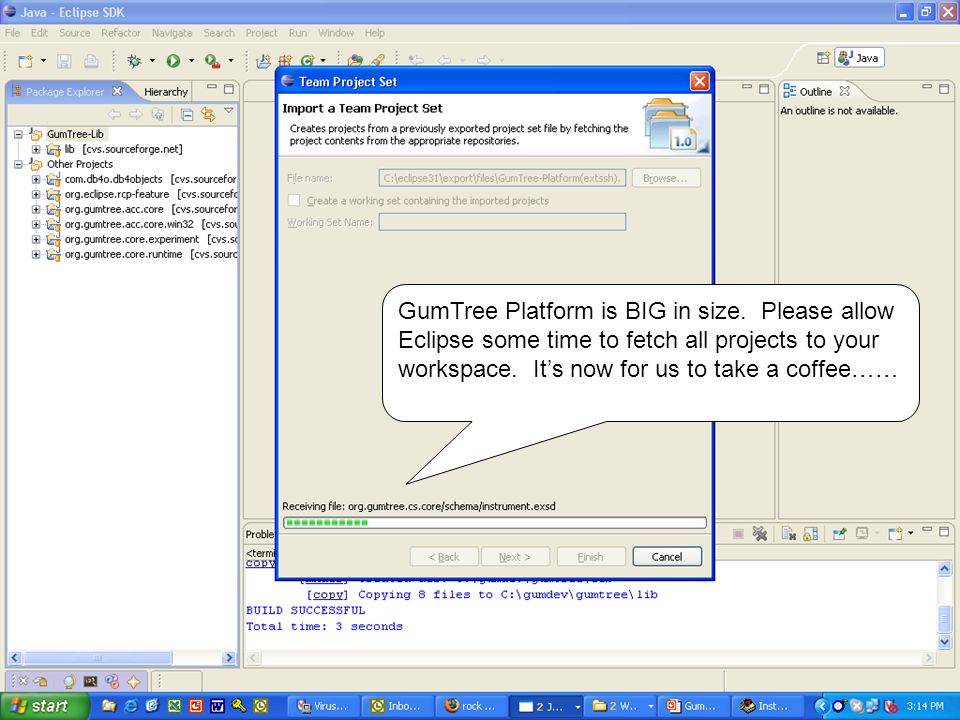Close the Package Explorer tab
Image resolution: width=960 pixels, height=720 pixels.
pos(117,91)
